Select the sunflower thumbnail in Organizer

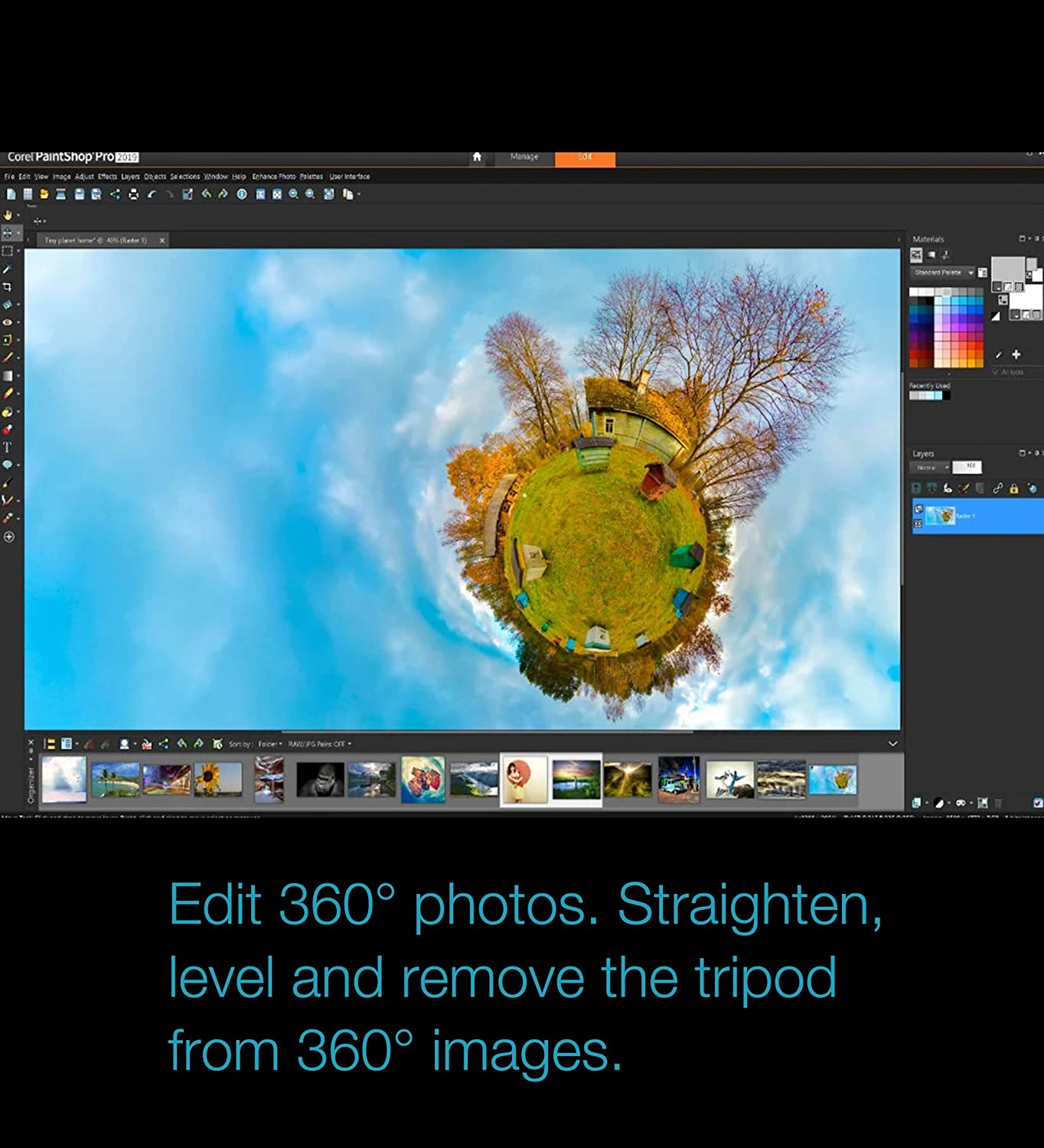217,780
